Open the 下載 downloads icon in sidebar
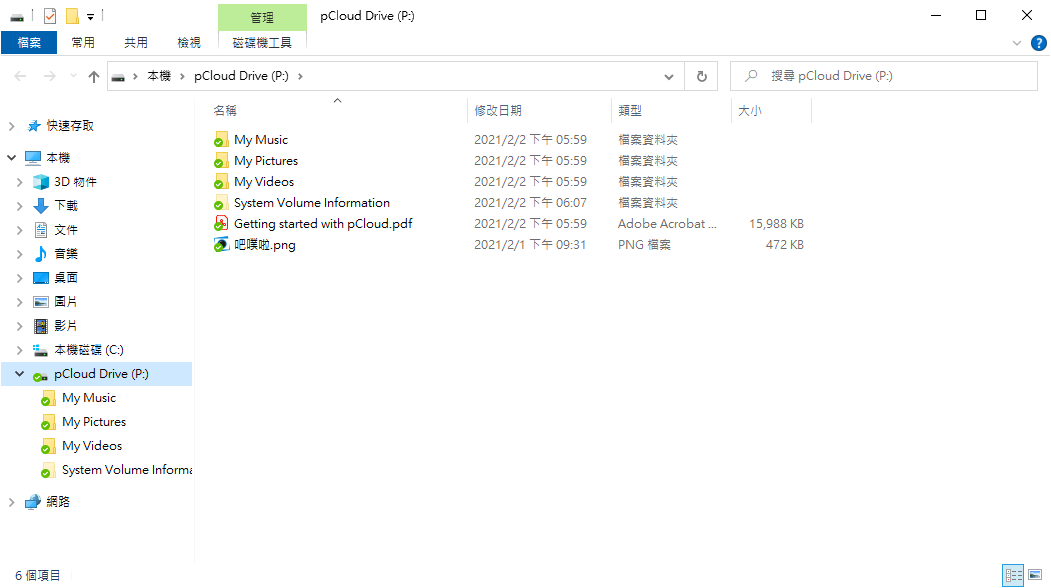The height and width of the screenshot is (588, 1051). coord(41,206)
